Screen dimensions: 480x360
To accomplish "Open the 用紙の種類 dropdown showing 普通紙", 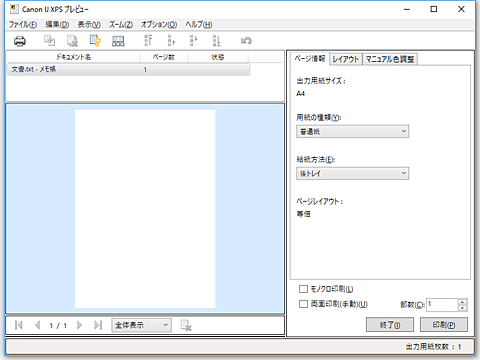I will [x=352, y=131].
